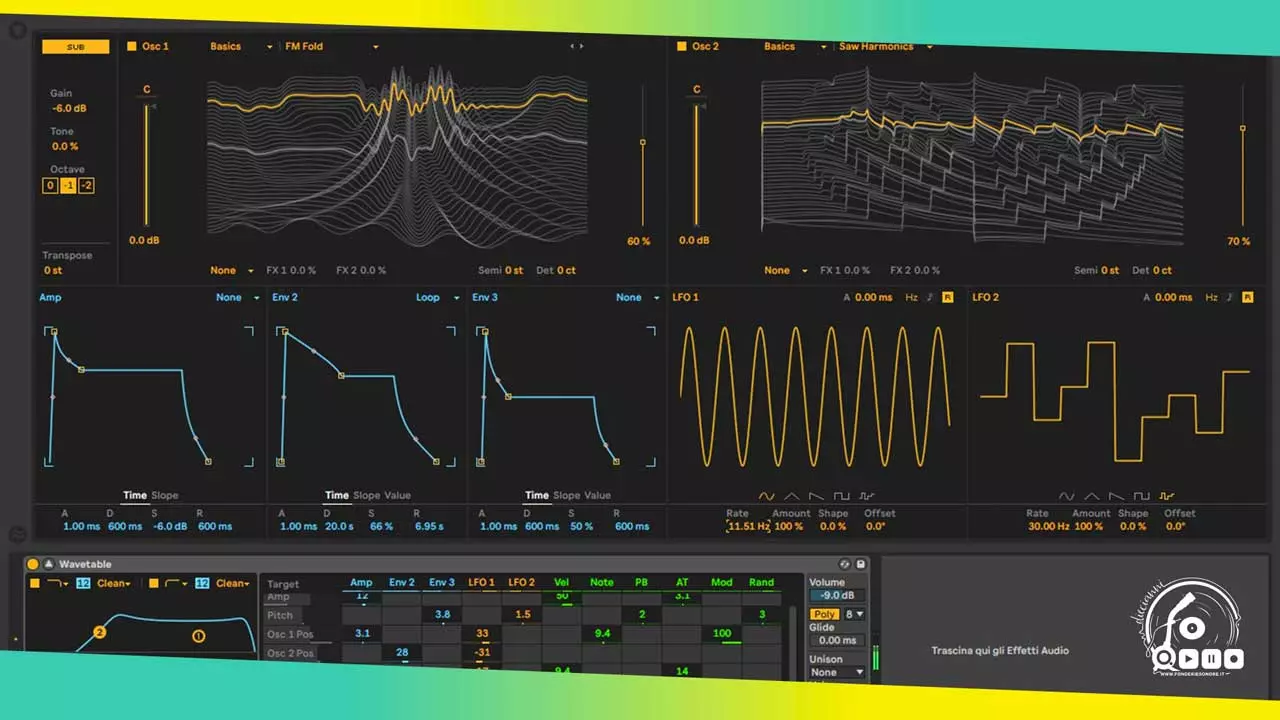
Task: Click the save preset disk icon
Action: [860, 564]
